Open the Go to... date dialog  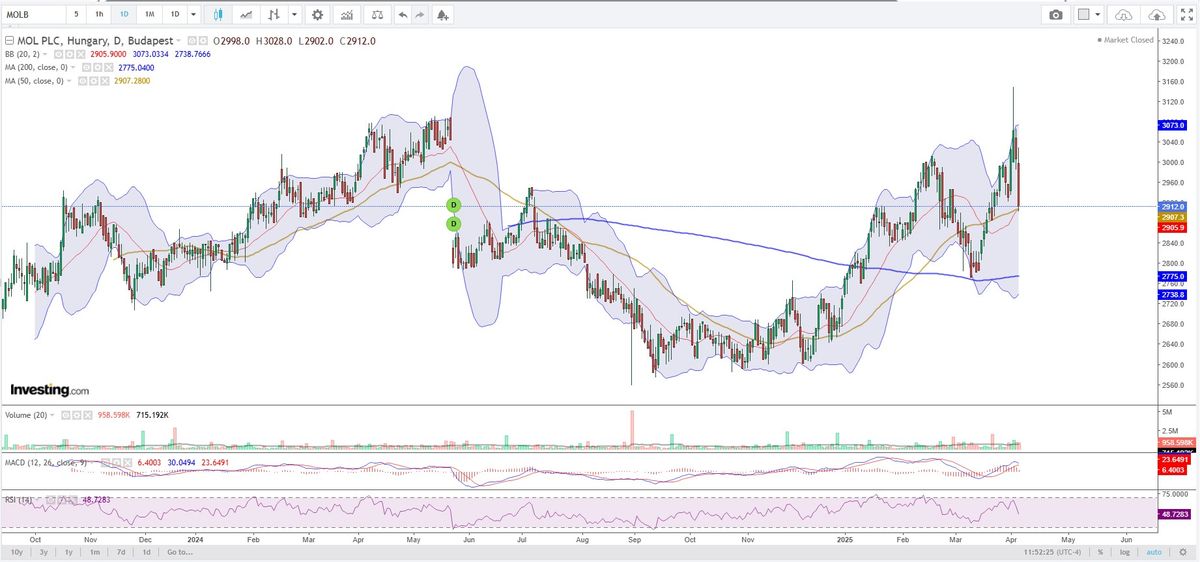[180, 552]
